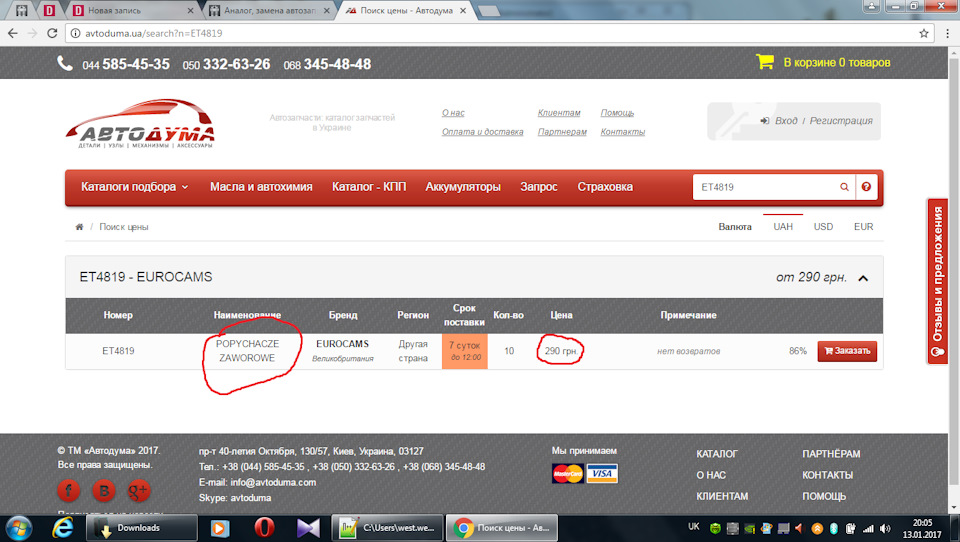Click the Автодума logo
960x542 pixels.
(140, 124)
